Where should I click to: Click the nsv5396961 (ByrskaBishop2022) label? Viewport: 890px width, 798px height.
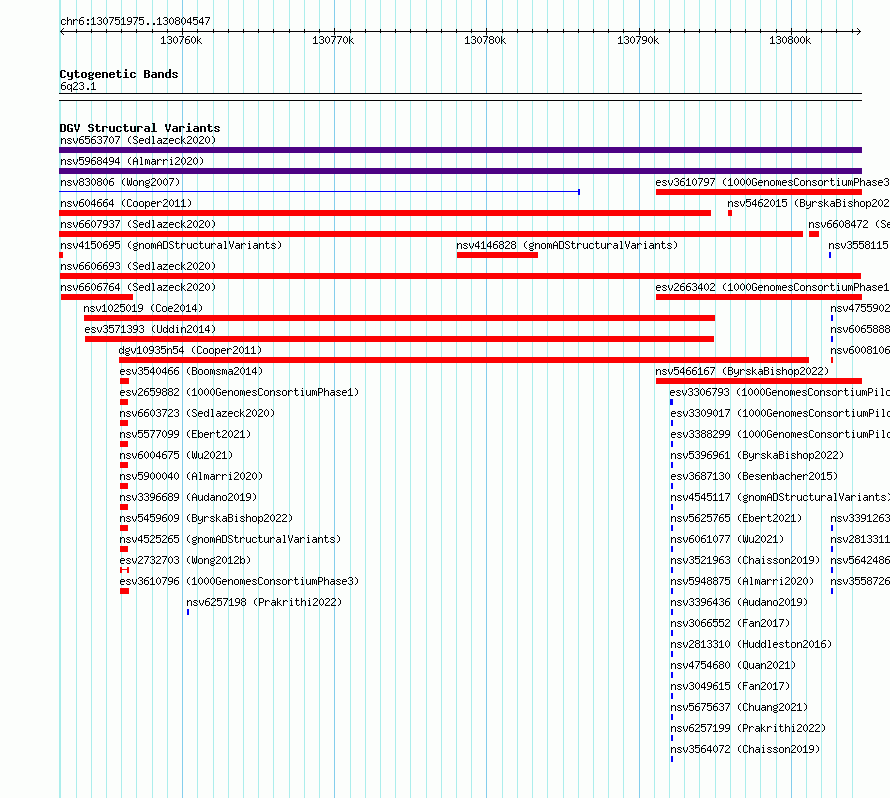[x=757, y=455]
